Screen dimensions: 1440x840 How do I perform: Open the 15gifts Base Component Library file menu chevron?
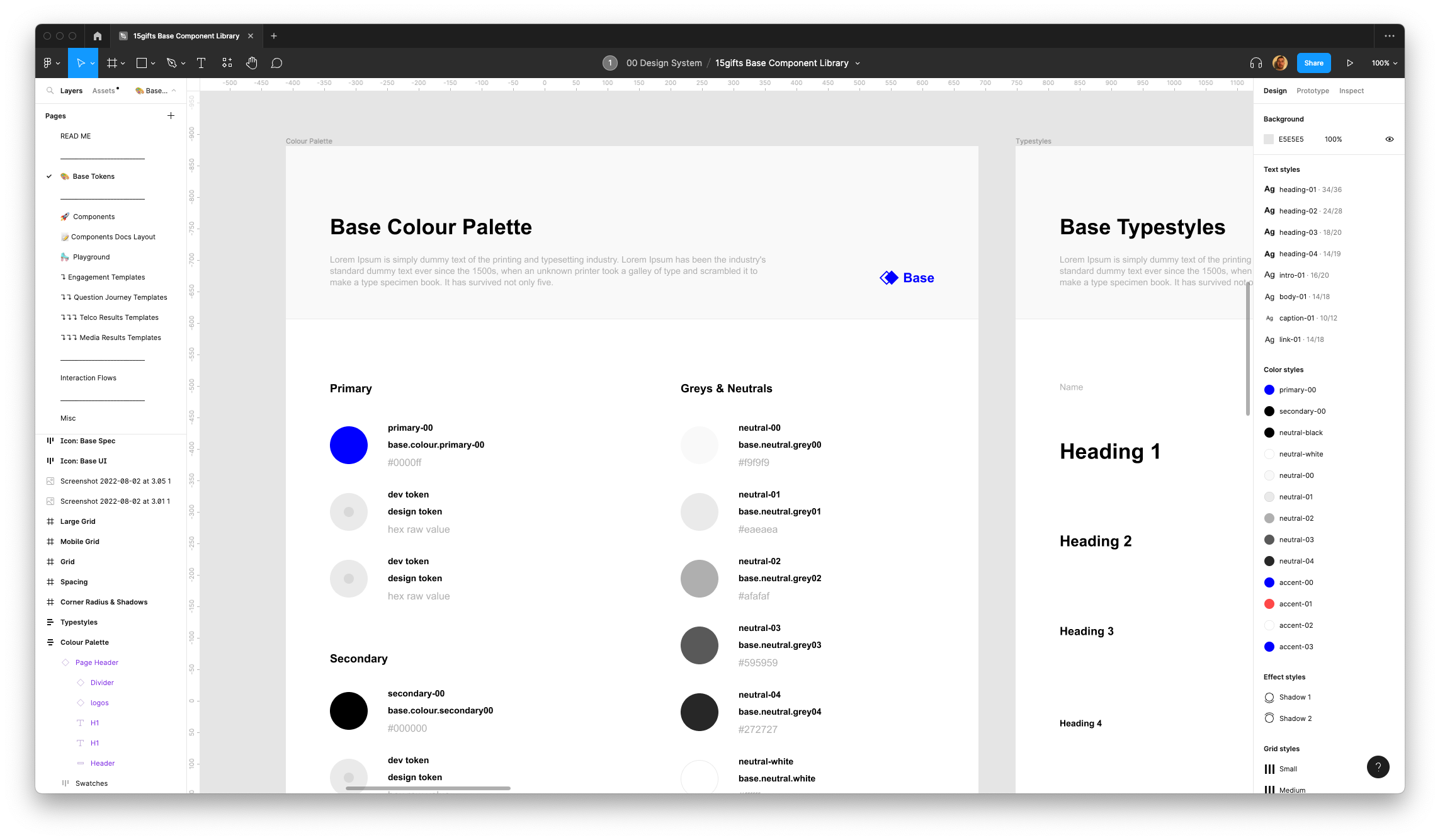(x=858, y=63)
